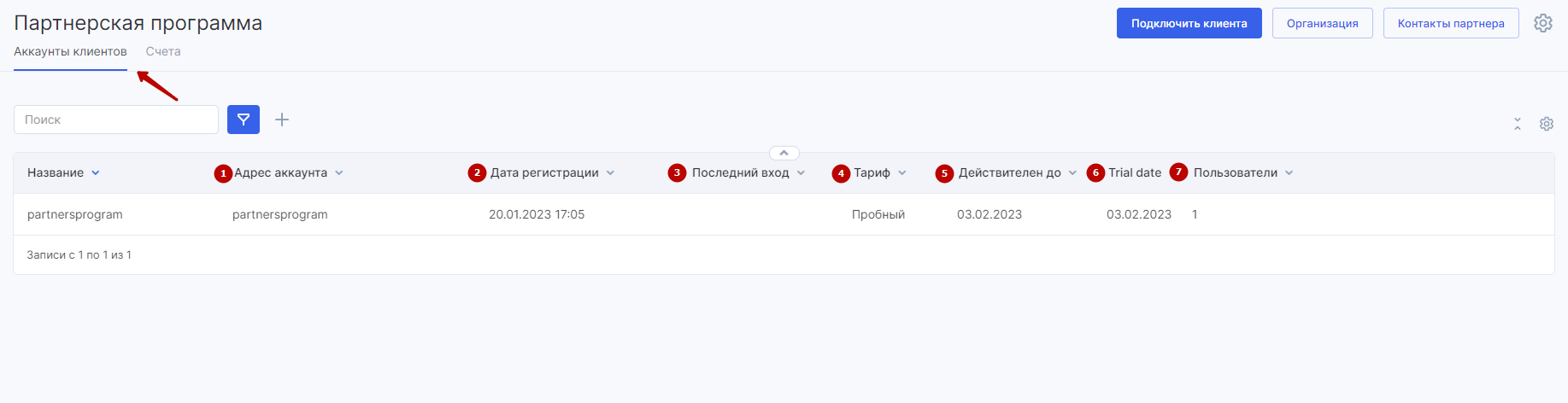Viewport: 1568px width, 403px height.
Task: Click the Подключить клиента button
Action: click(1189, 23)
